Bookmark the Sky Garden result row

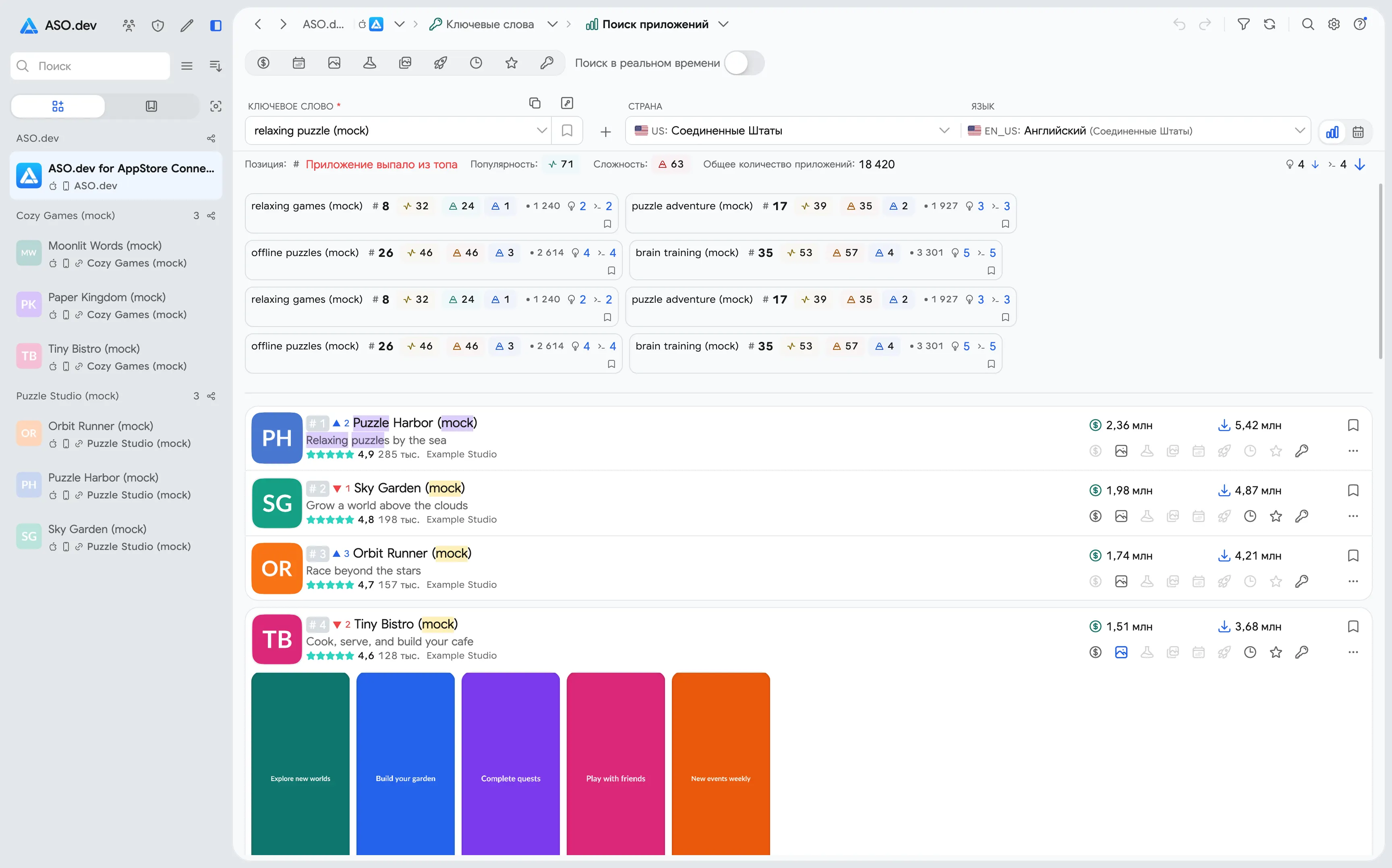click(x=1353, y=491)
